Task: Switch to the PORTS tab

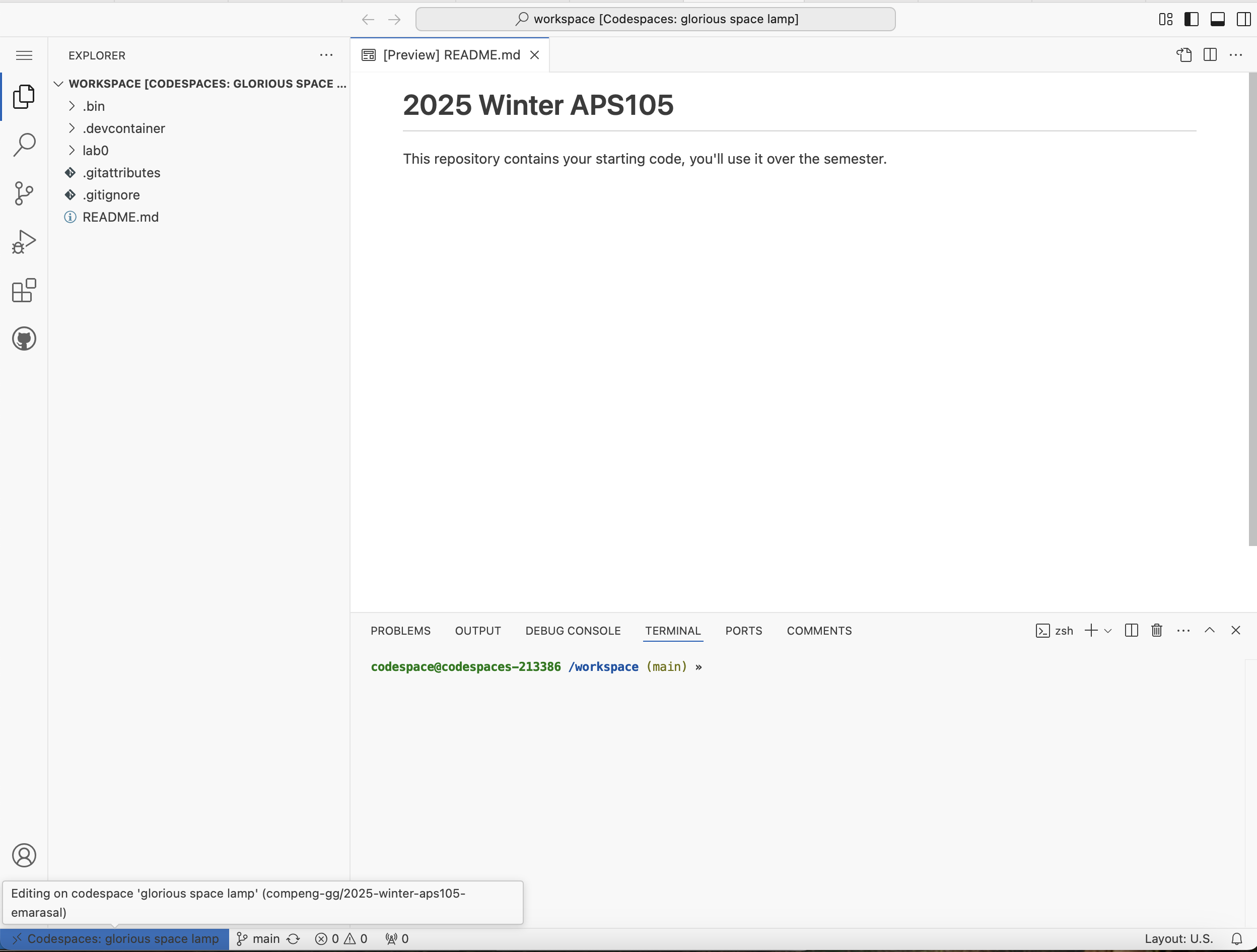Action: click(744, 631)
